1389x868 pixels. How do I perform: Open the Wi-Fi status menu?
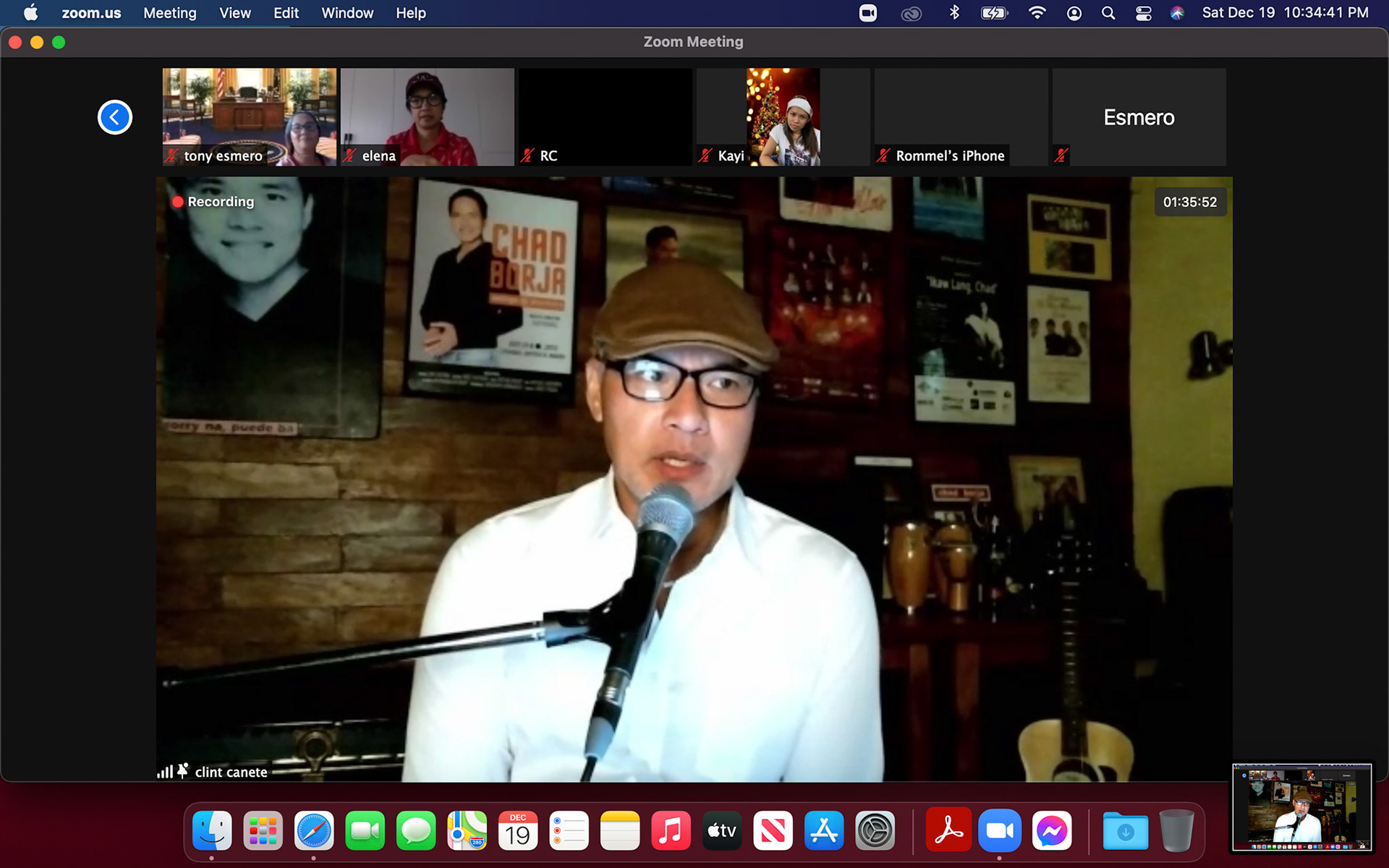click(1037, 13)
